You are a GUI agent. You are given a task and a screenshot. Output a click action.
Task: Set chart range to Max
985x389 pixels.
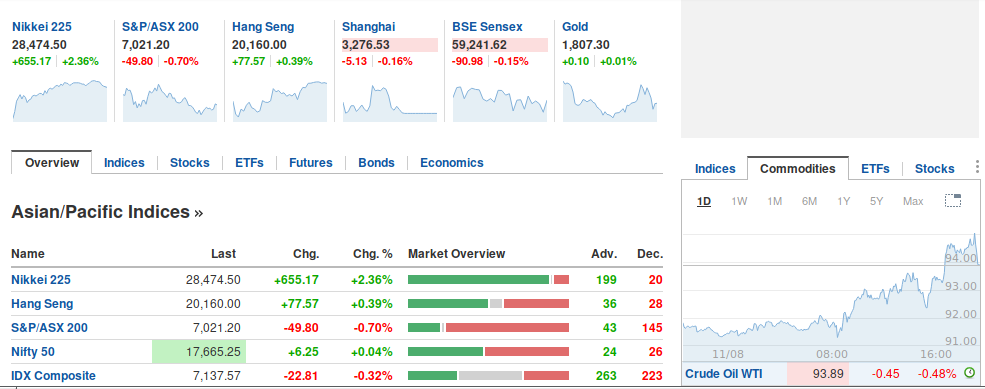coord(913,201)
